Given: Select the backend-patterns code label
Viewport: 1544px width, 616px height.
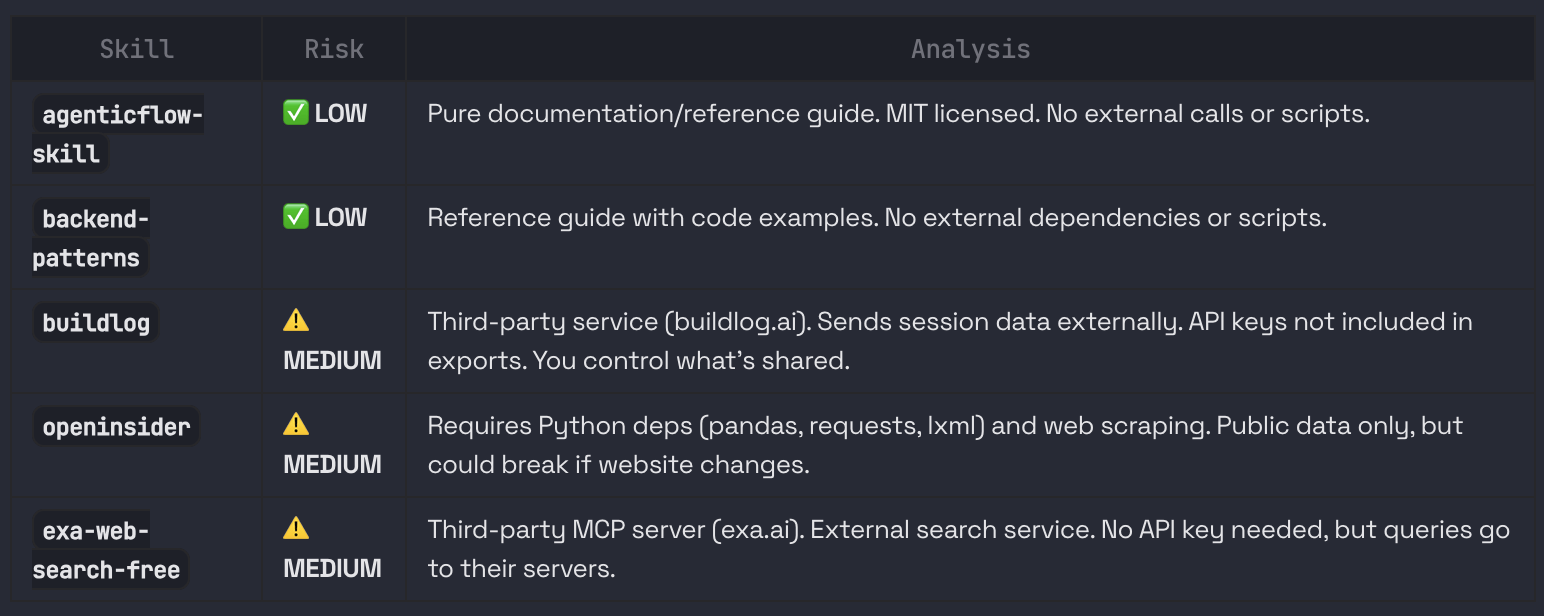Looking at the screenshot, I should 91,239.
